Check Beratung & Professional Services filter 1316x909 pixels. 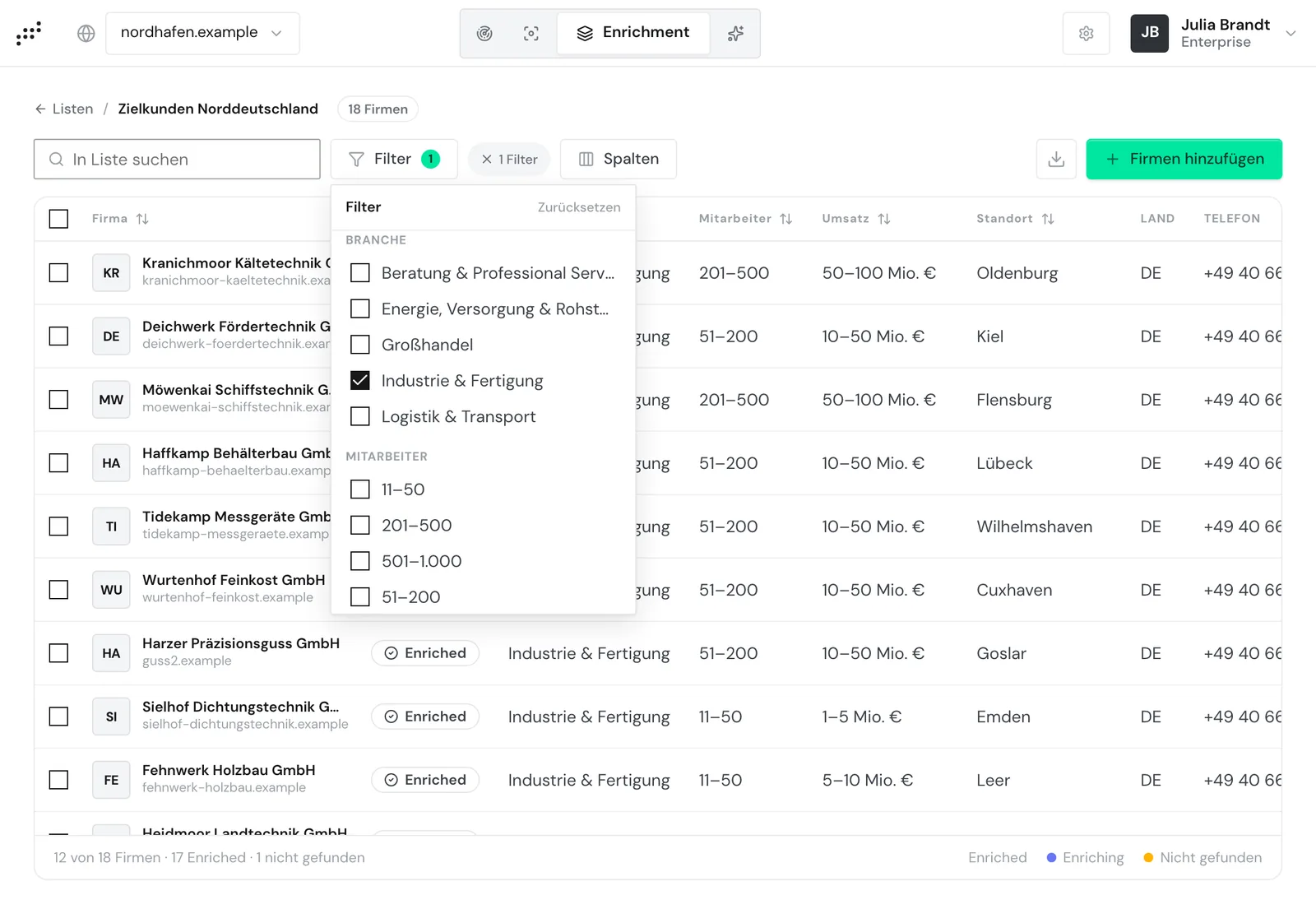(360, 273)
